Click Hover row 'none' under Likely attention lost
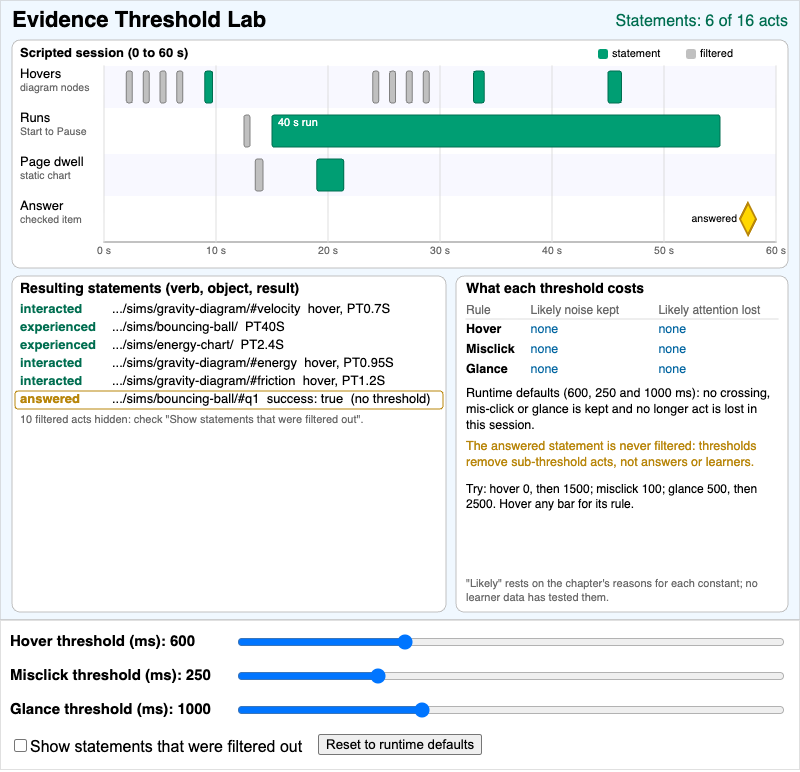 (672, 329)
